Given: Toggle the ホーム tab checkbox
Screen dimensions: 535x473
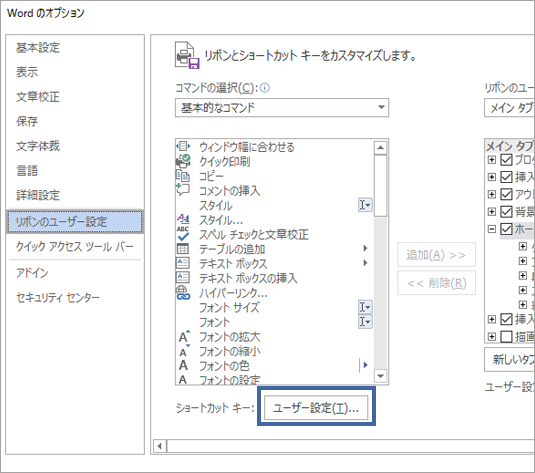Looking at the screenshot, I should (506, 229).
